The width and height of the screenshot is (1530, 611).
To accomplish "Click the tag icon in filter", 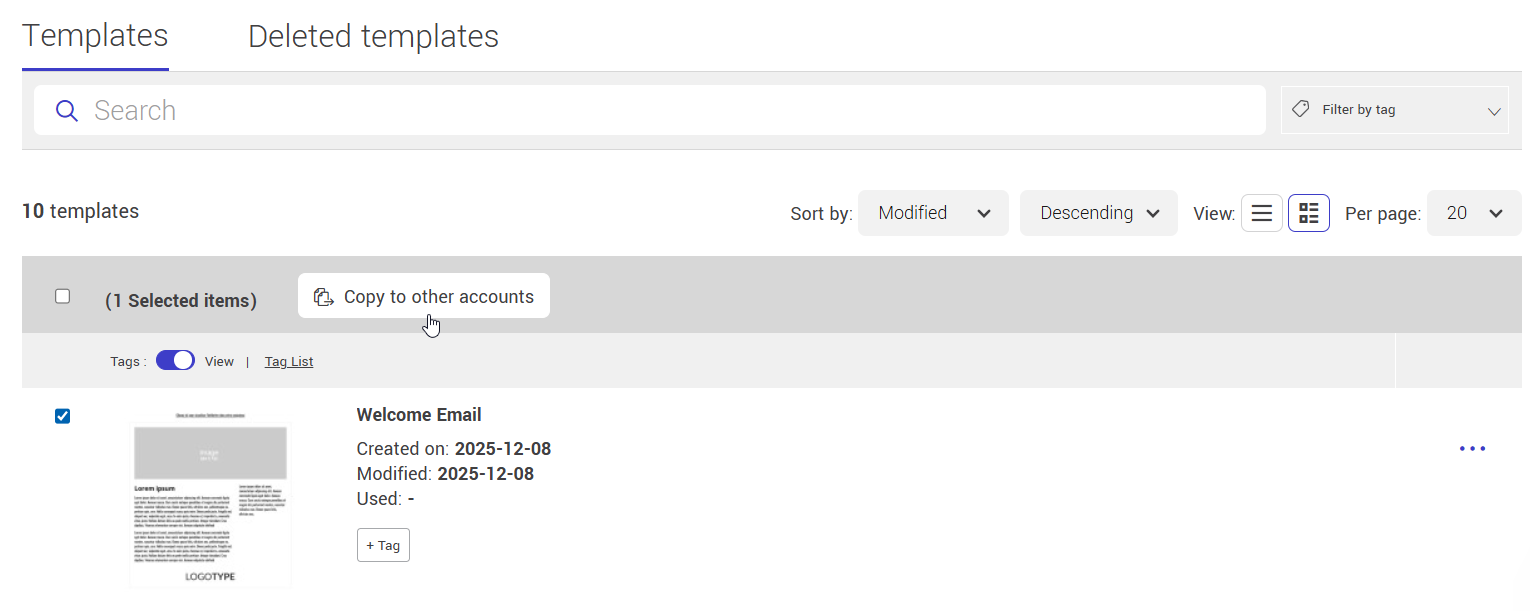I will [x=1301, y=109].
